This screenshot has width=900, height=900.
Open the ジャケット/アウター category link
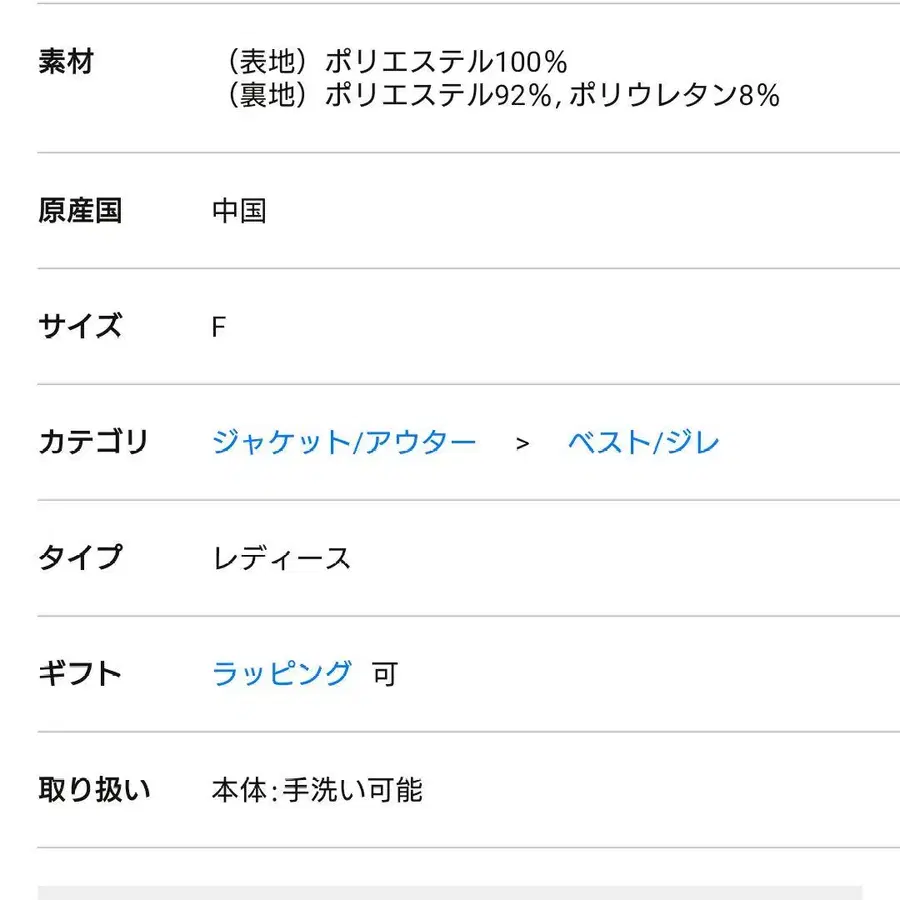344,442
